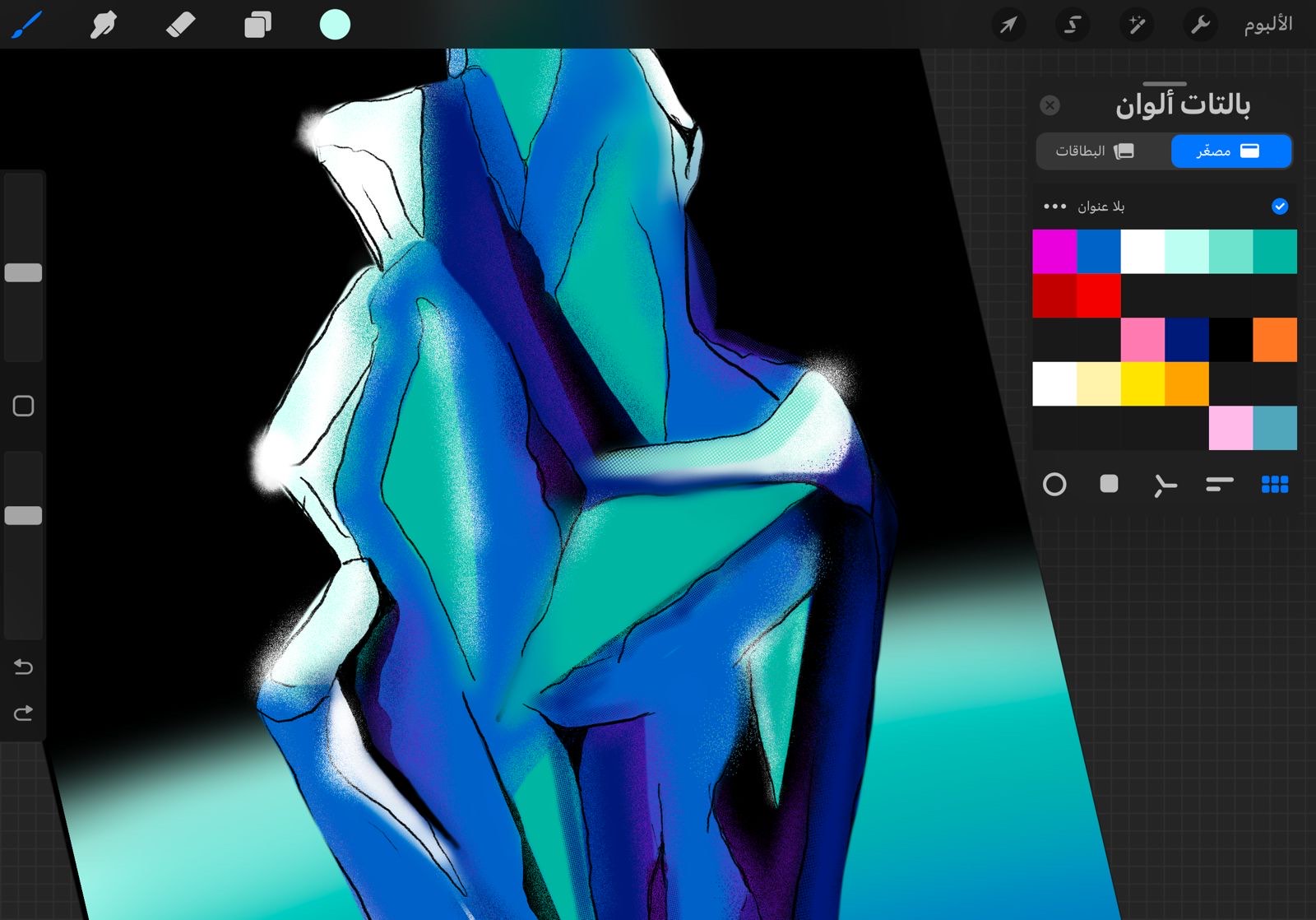Select the dark red swatch
Image resolution: width=1316 pixels, height=920 pixels.
click(1054, 295)
